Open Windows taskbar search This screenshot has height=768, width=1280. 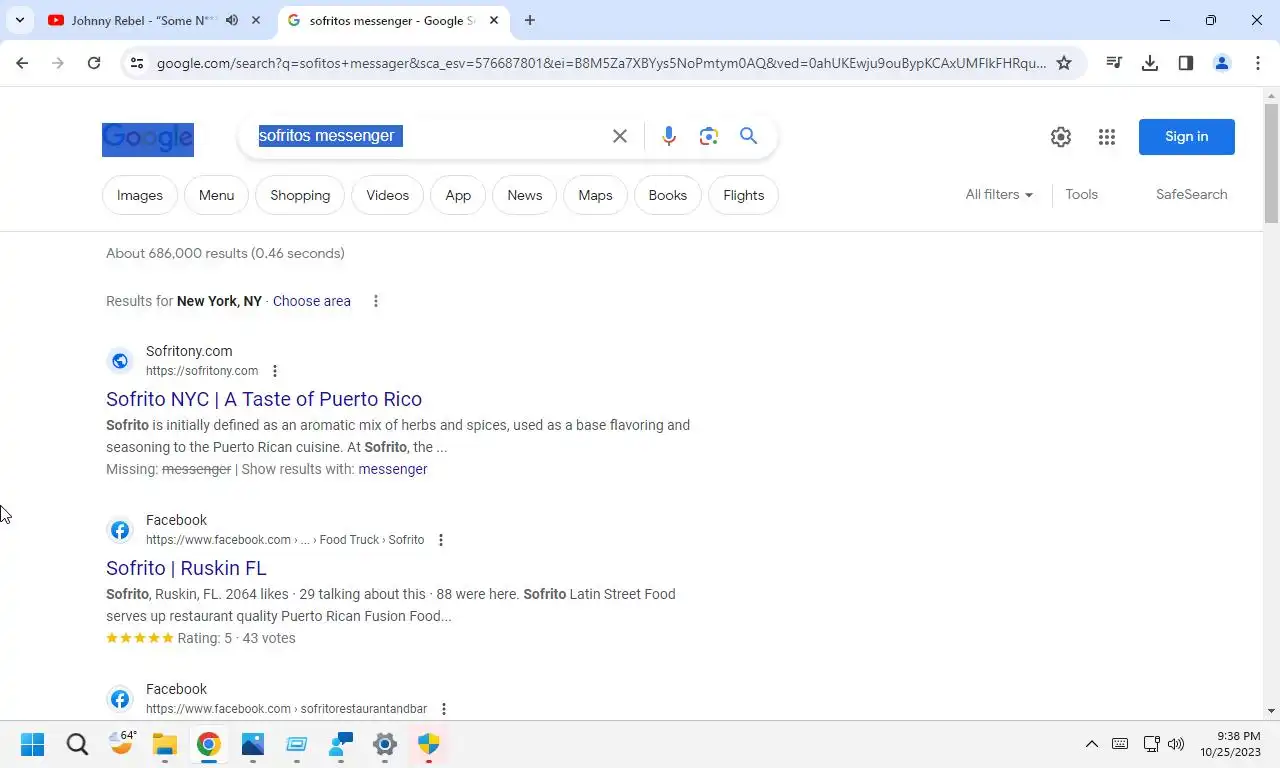pos(77,744)
